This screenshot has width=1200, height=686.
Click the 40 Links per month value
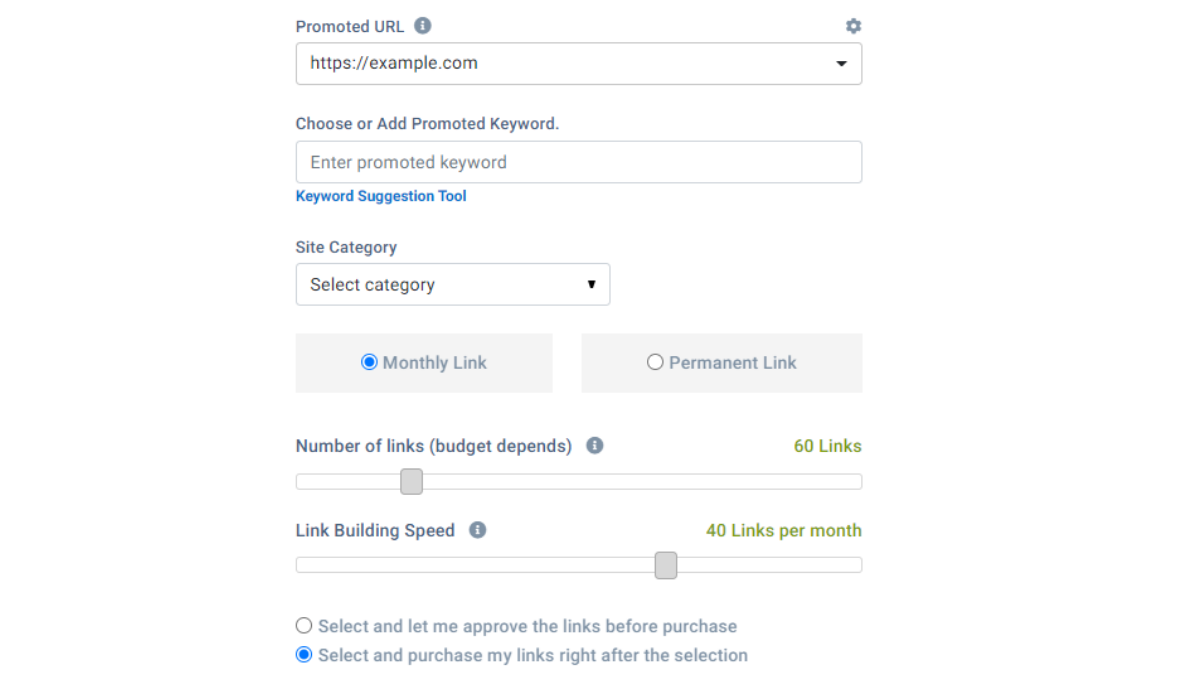[x=783, y=530]
